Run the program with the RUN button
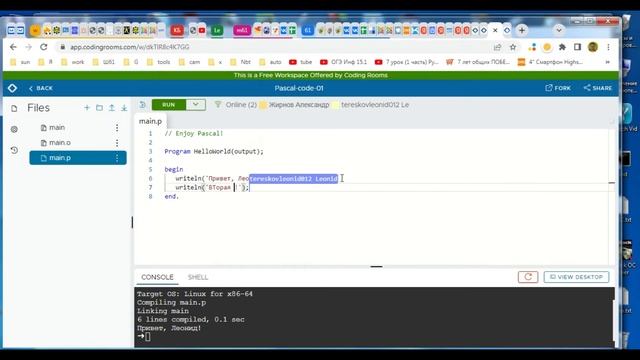Screen dimensions: 640x360 point(169,105)
